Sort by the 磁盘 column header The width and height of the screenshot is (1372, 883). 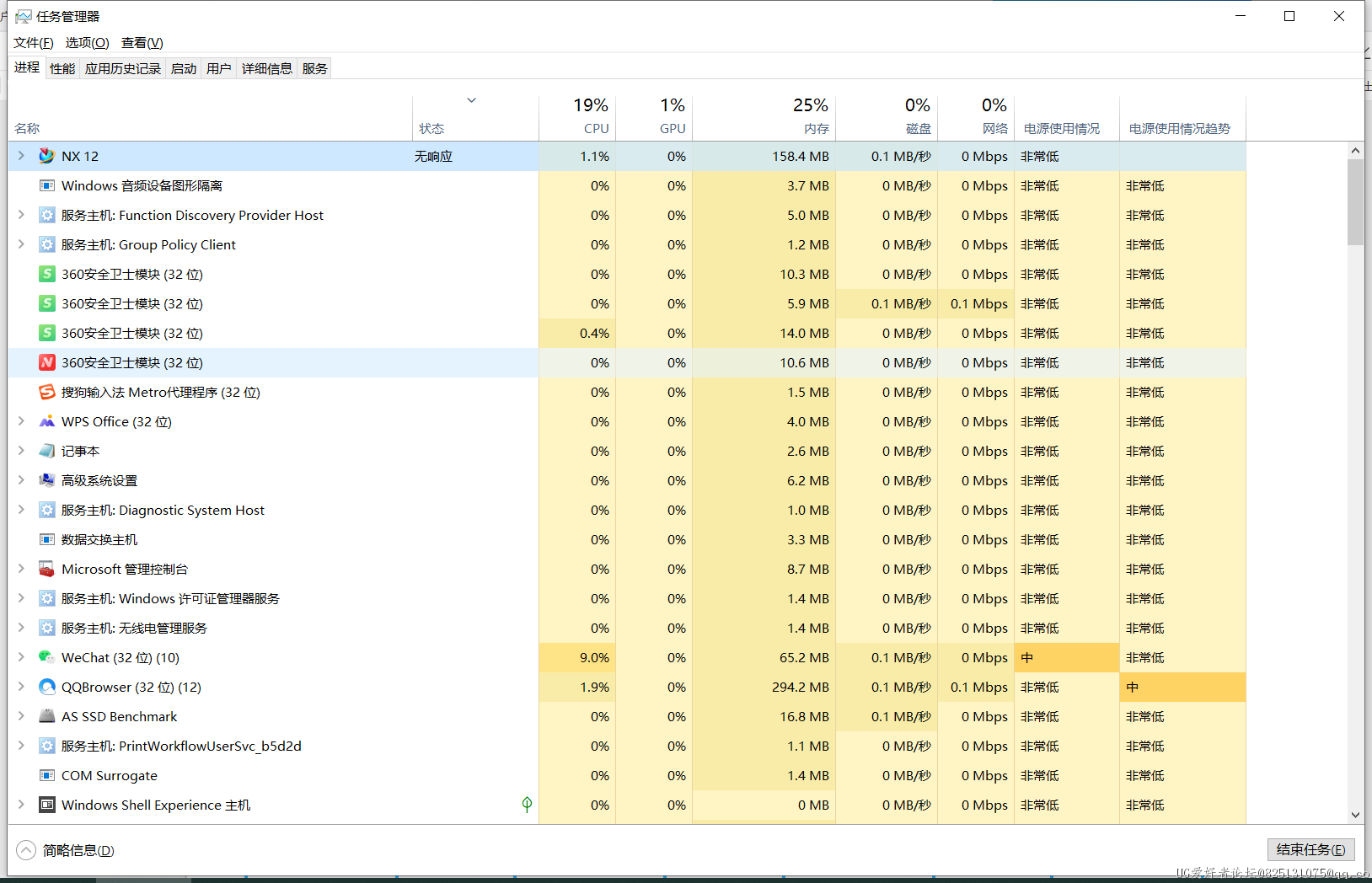pos(887,116)
